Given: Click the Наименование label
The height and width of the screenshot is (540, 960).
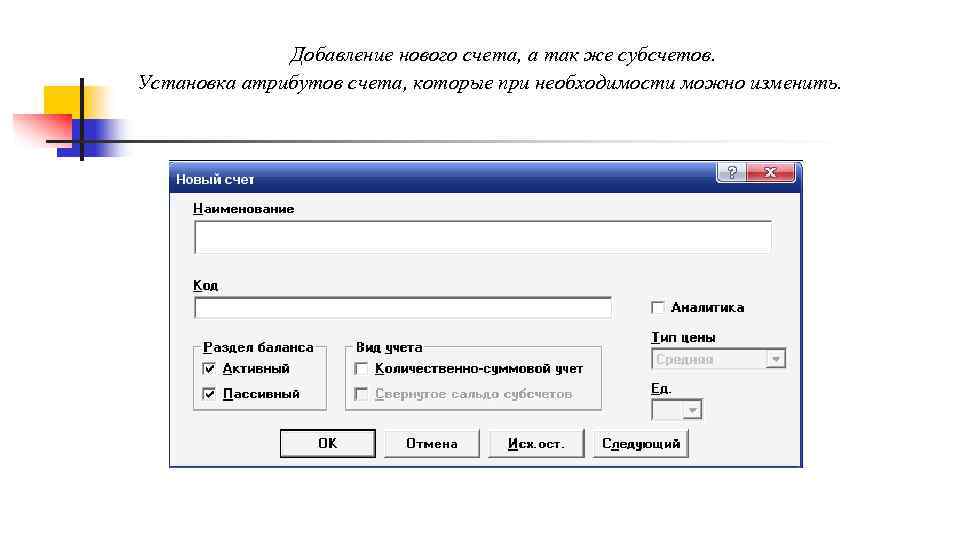Looking at the screenshot, I should click(x=244, y=209).
